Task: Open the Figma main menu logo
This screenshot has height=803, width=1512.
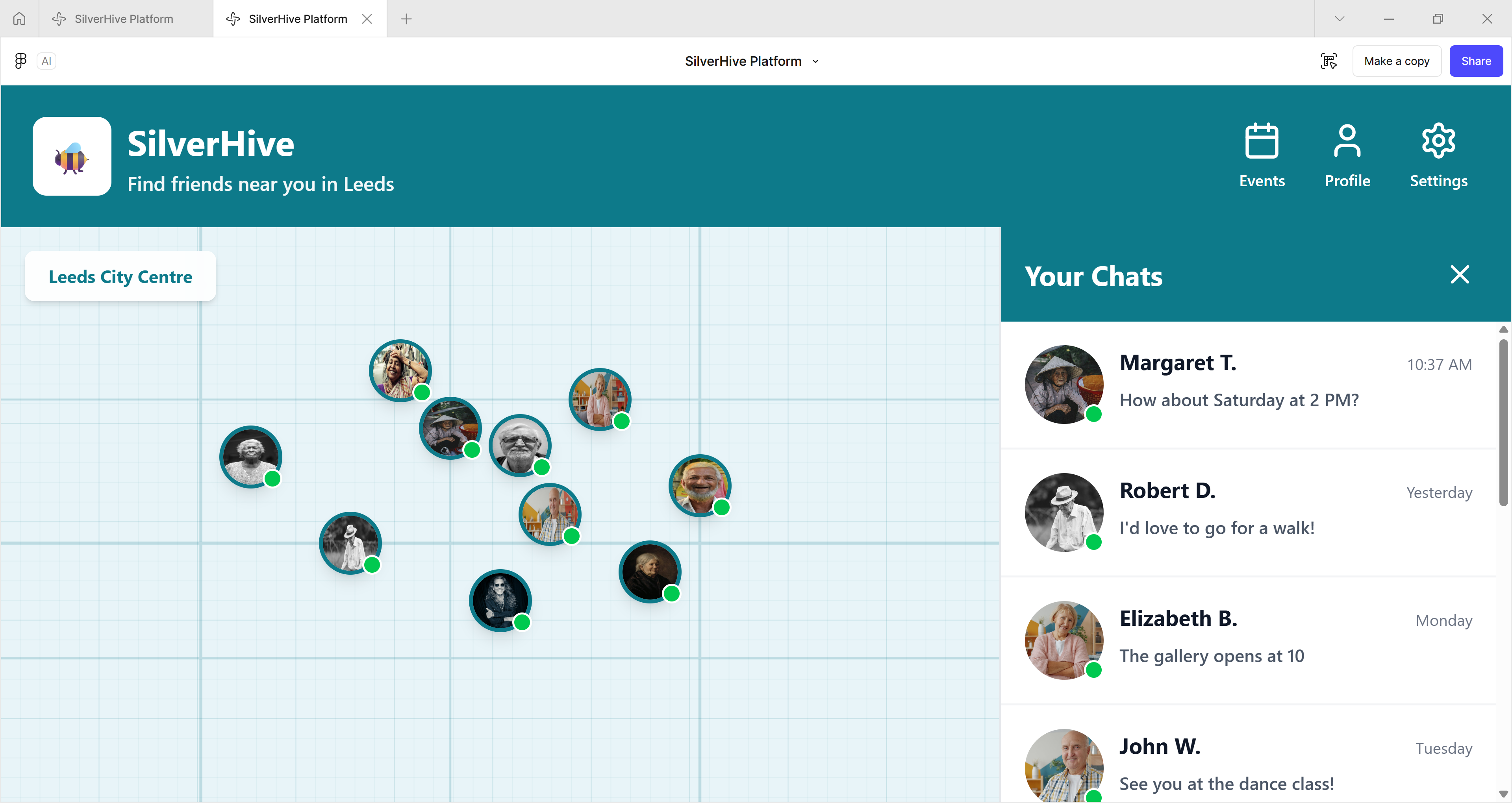Action: (20, 61)
